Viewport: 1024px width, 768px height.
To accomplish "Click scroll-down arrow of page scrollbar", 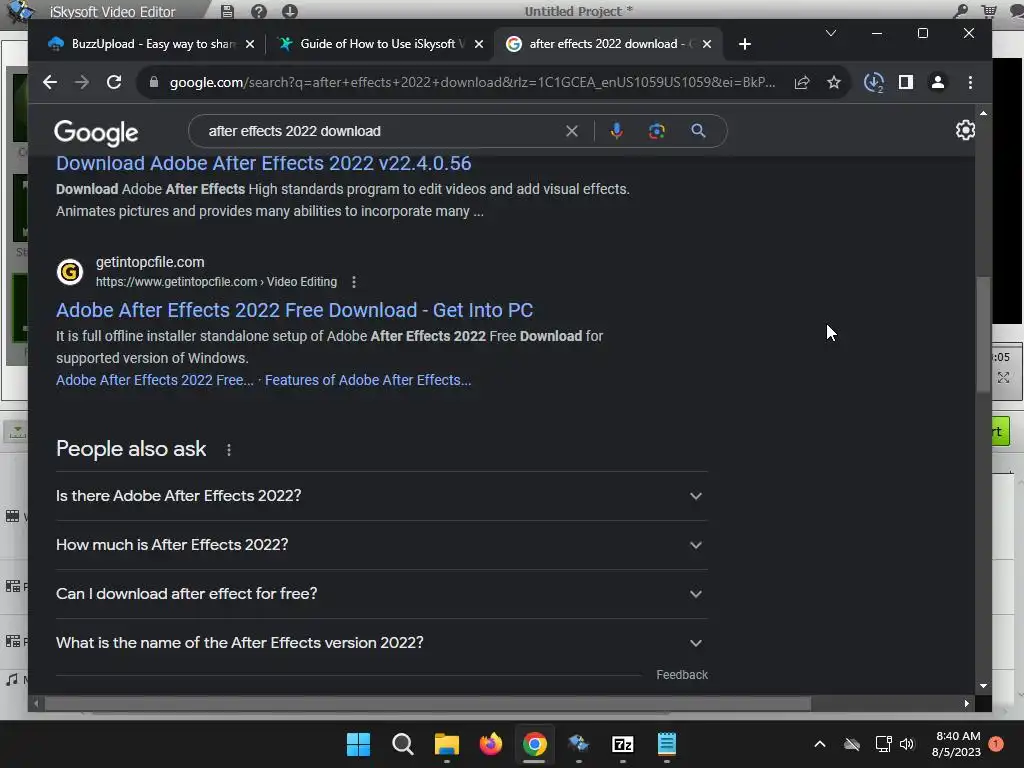I will click(x=983, y=686).
